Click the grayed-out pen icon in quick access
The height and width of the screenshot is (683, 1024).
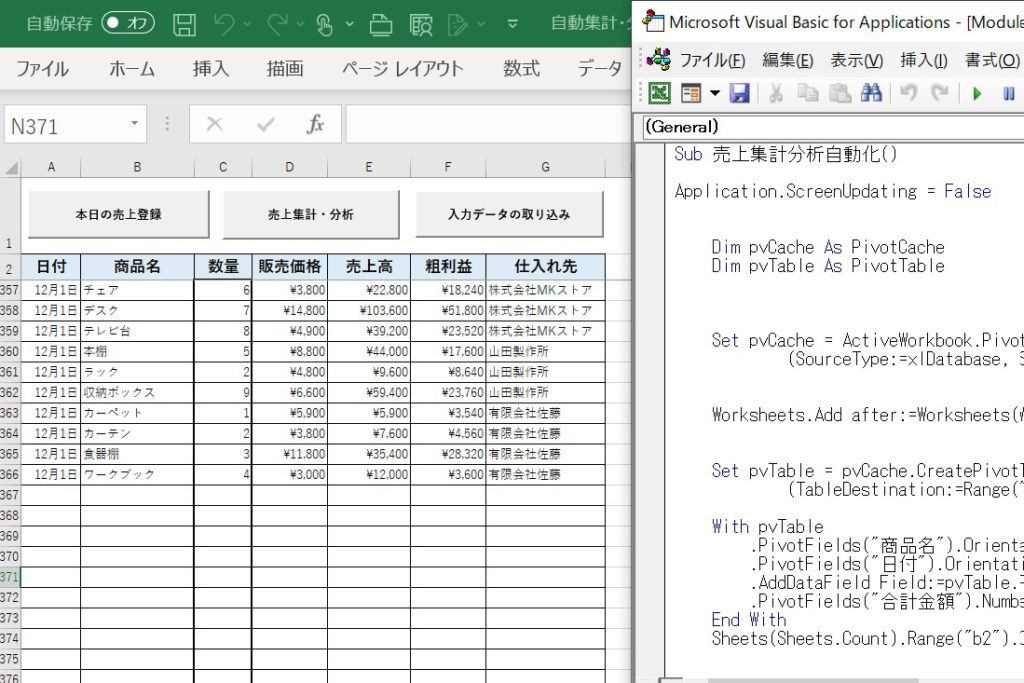point(458,25)
